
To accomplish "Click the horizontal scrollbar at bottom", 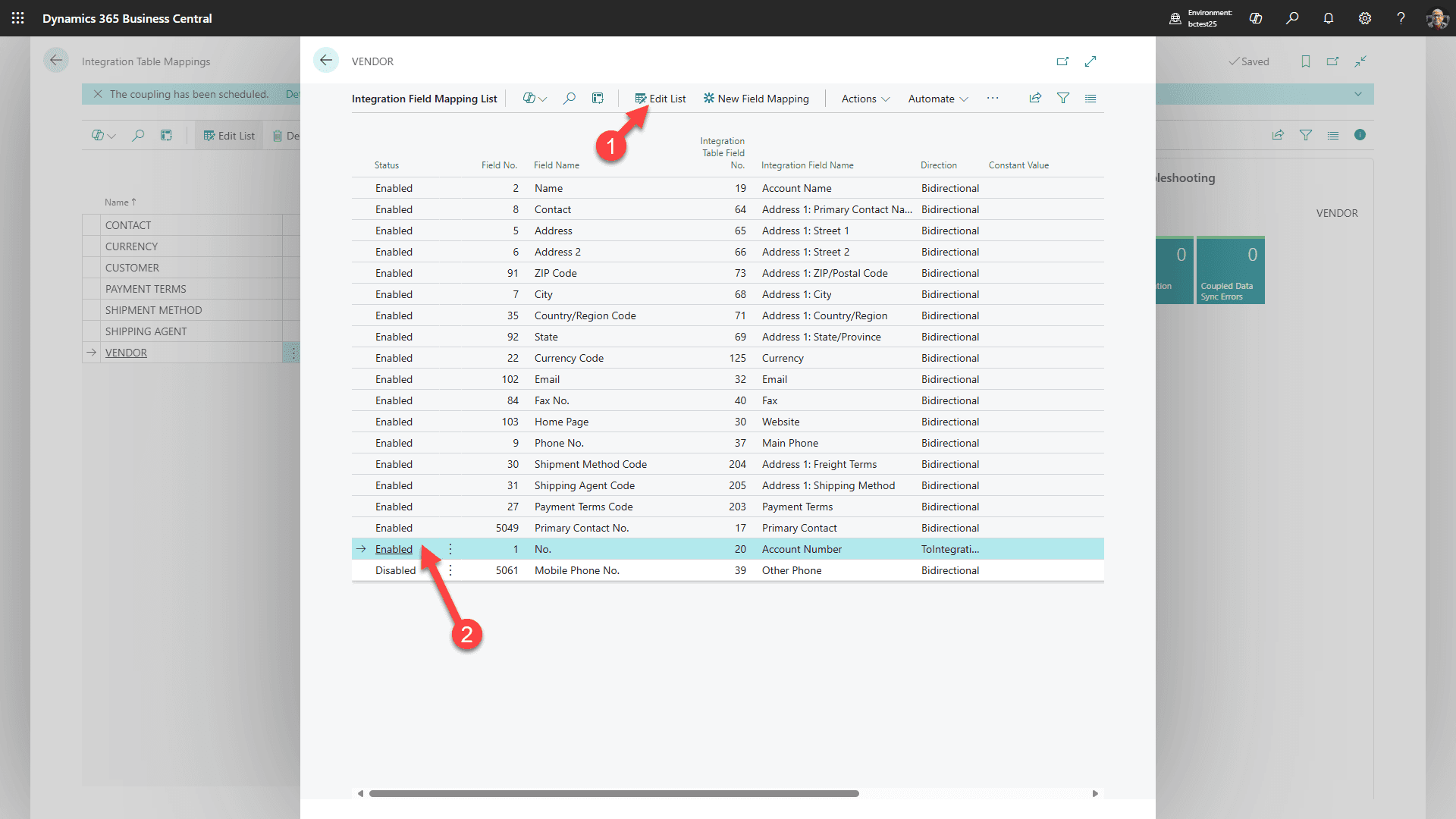I will 613,793.
